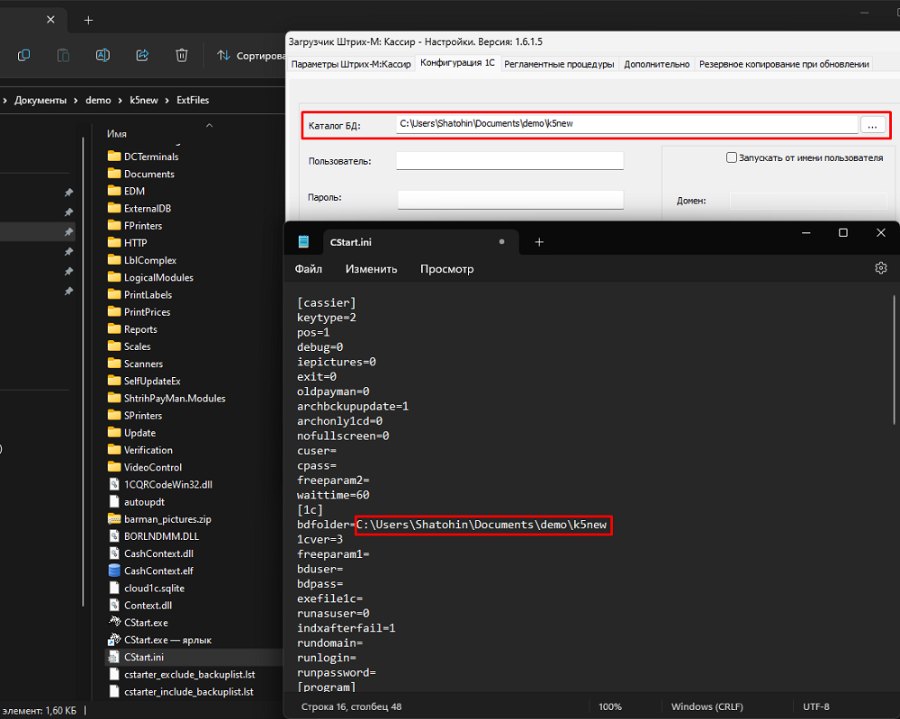Switch to Регламентные процедуры tab
The width and height of the screenshot is (900, 719).
tap(559, 64)
